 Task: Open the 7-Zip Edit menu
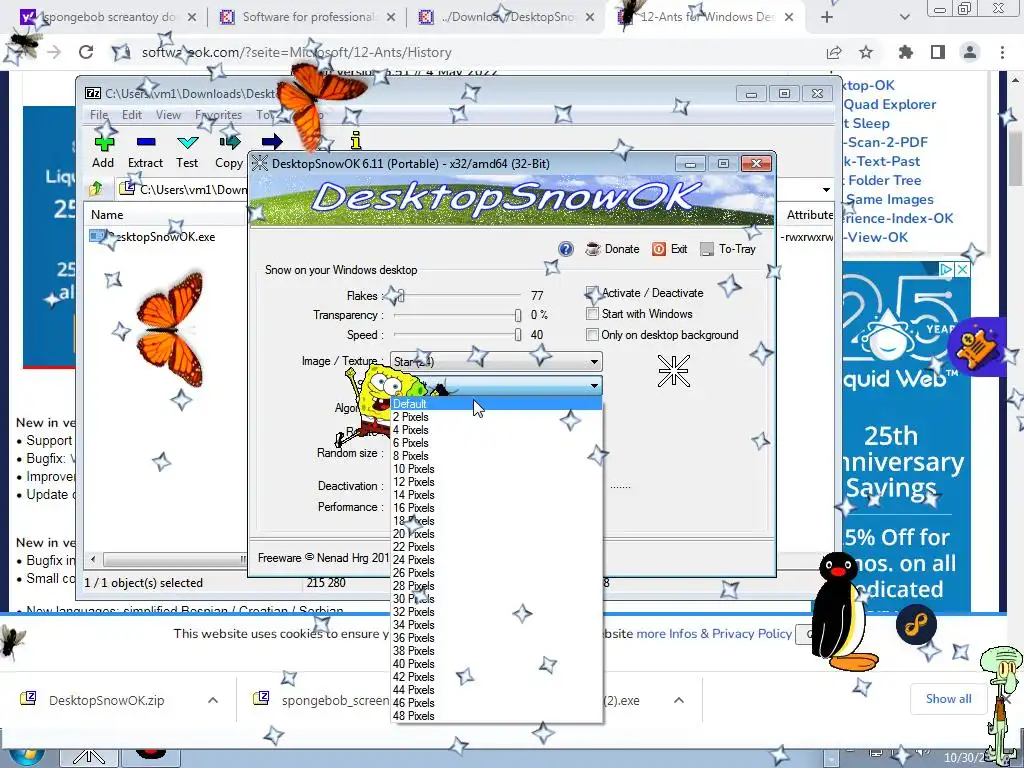[x=132, y=115]
